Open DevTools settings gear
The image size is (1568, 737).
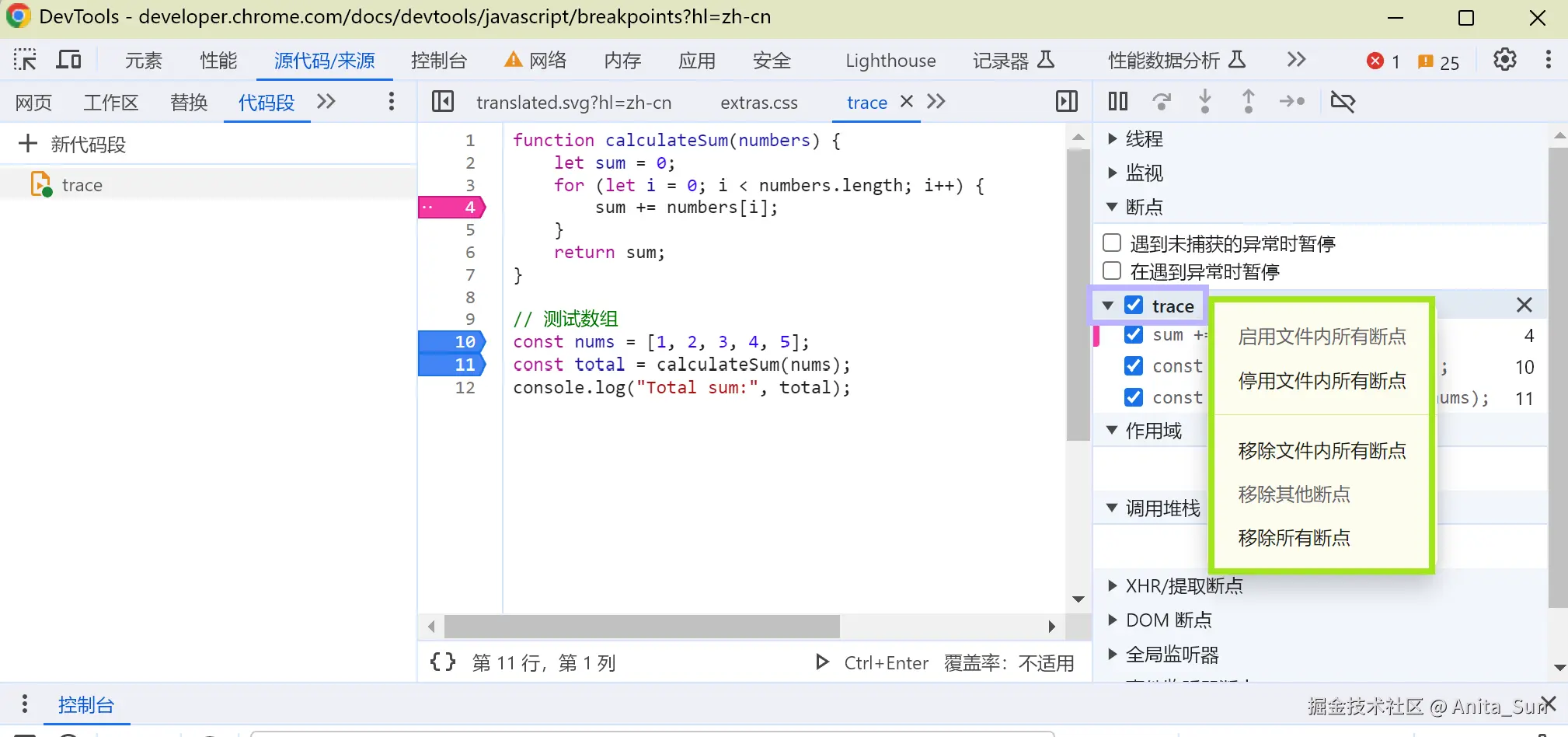coord(1505,60)
